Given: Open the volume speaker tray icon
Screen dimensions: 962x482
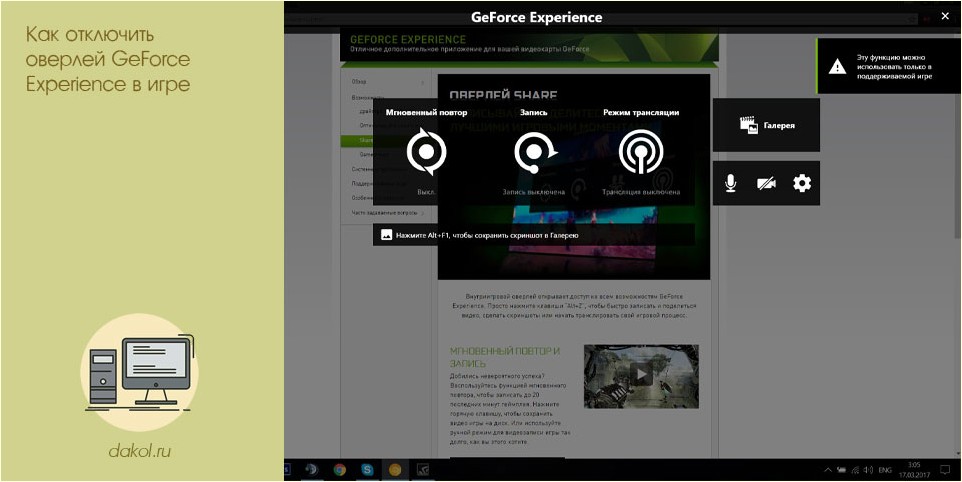Looking at the screenshot, I should [868, 470].
